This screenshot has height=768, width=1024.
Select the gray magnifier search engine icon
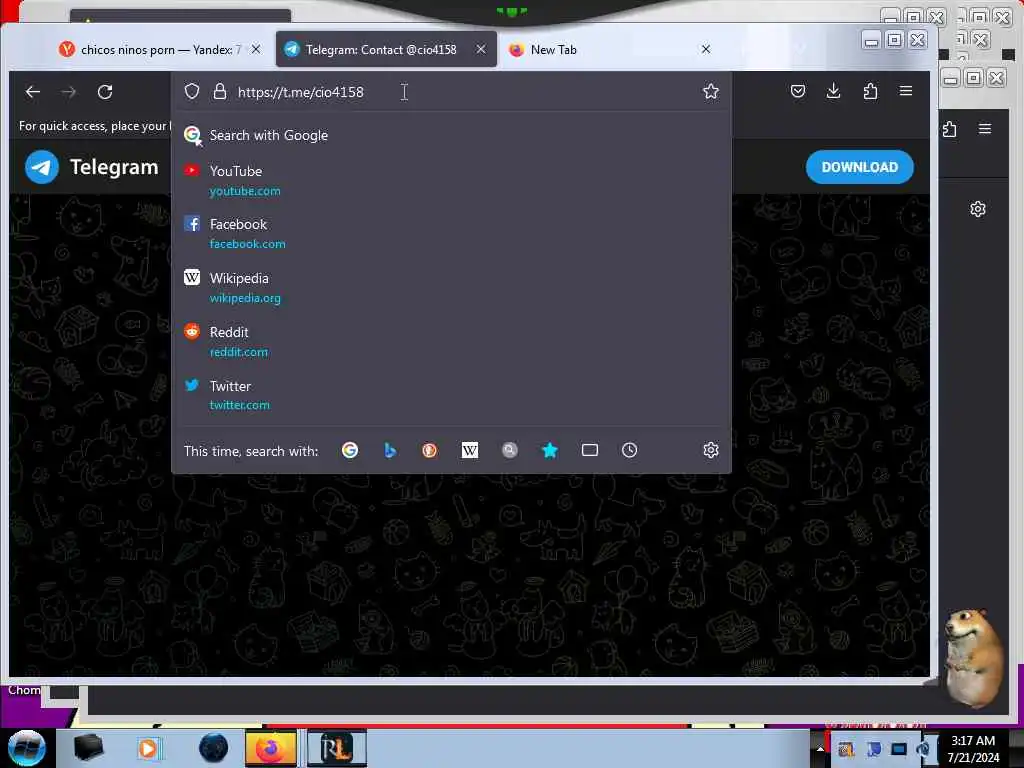click(509, 450)
